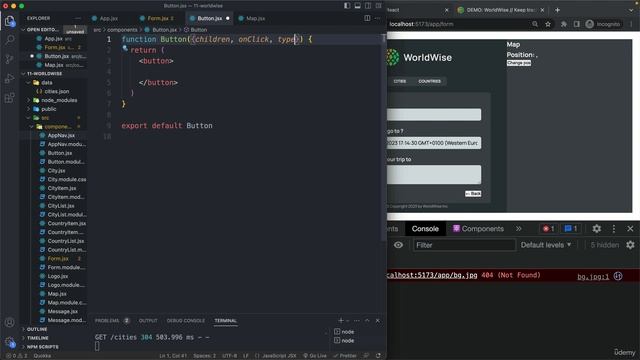Close the terminal panel
The height and width of the screenshot is (360, 640).
(x=378, y=321)
